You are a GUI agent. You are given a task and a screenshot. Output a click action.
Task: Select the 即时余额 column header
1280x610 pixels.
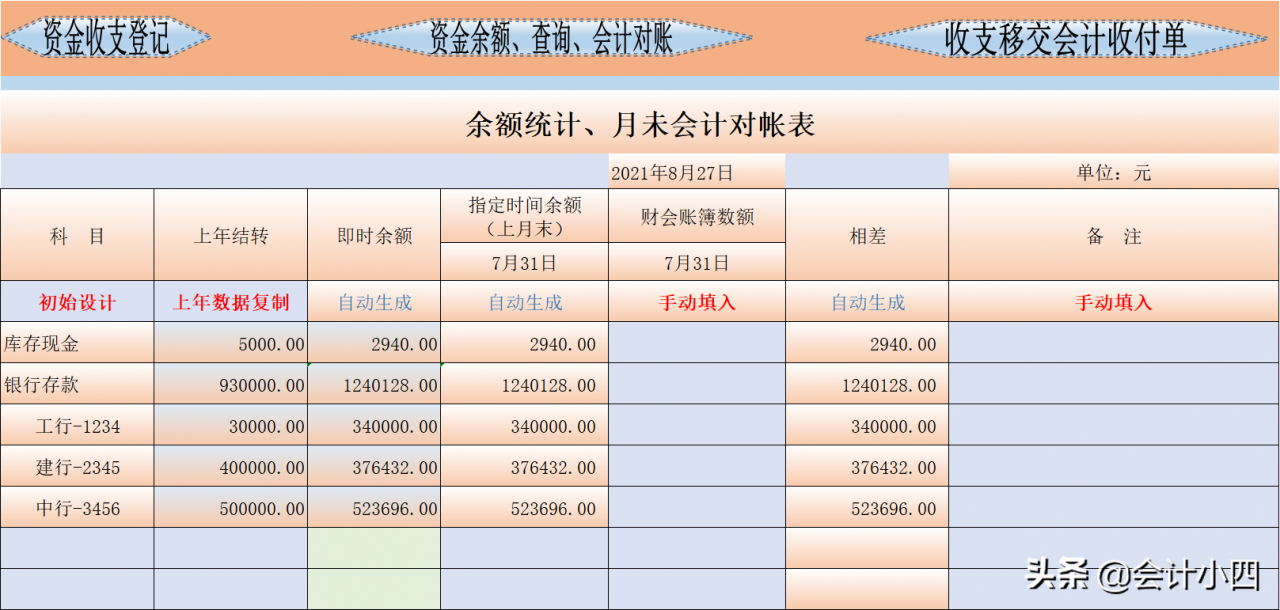click(x=374, y=234)
